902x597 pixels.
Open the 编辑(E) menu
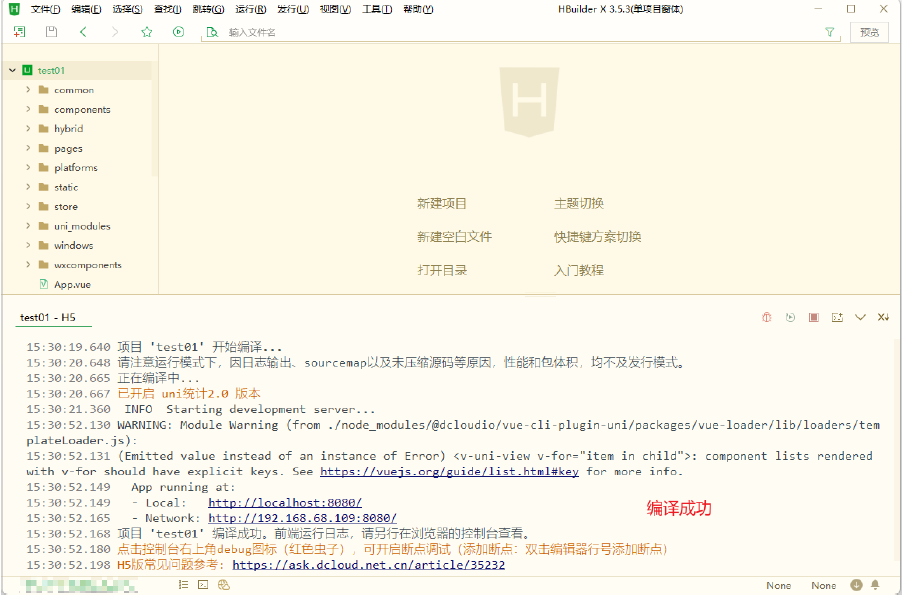click(x=86, y=9)
